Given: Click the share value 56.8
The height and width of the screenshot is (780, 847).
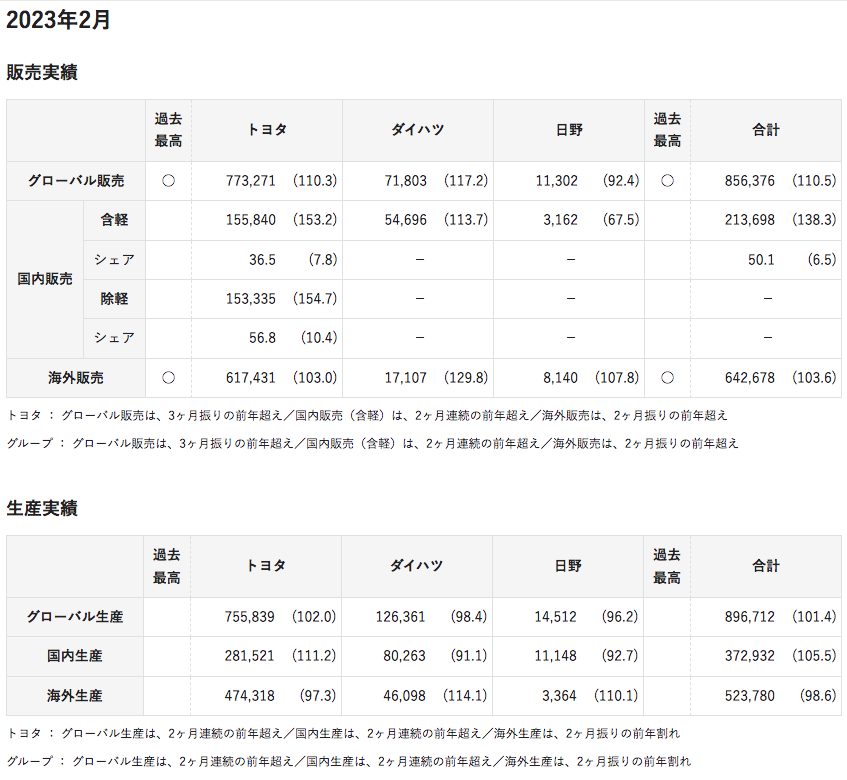Looking at the screenshot, I should click(x=263, y=338).
